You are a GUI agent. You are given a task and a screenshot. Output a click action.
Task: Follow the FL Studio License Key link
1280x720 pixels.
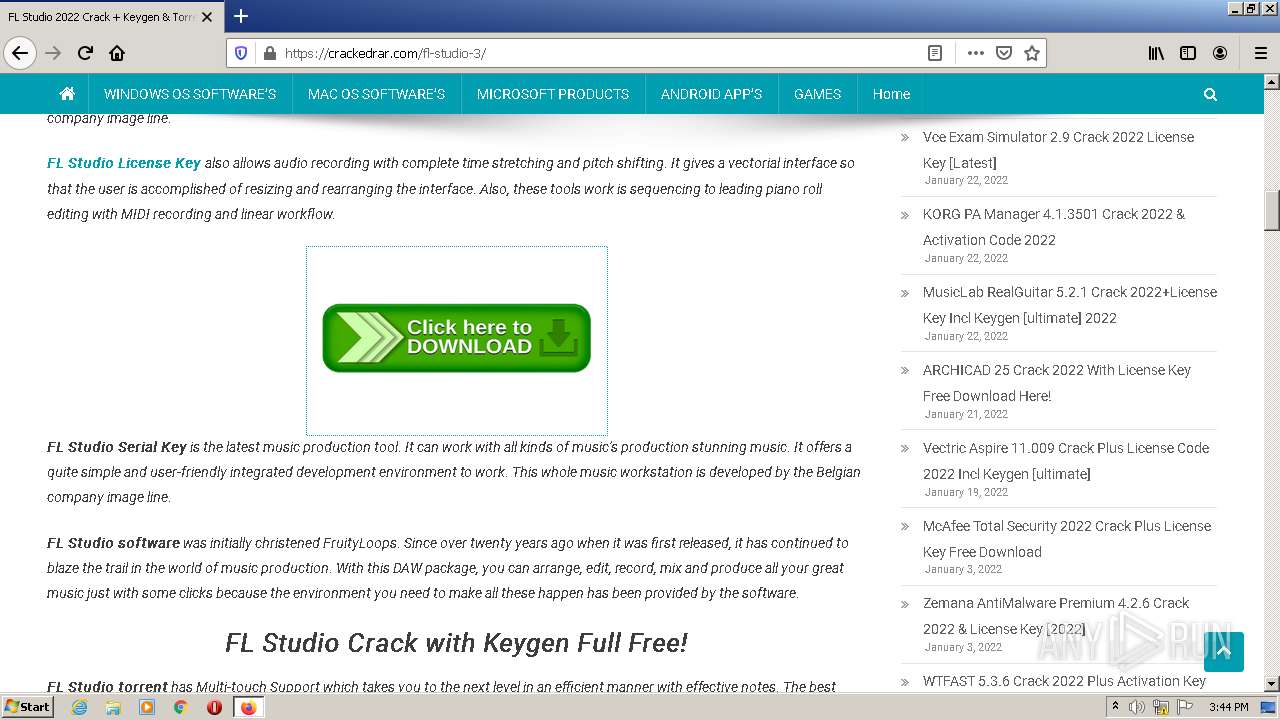pos(124,163)
